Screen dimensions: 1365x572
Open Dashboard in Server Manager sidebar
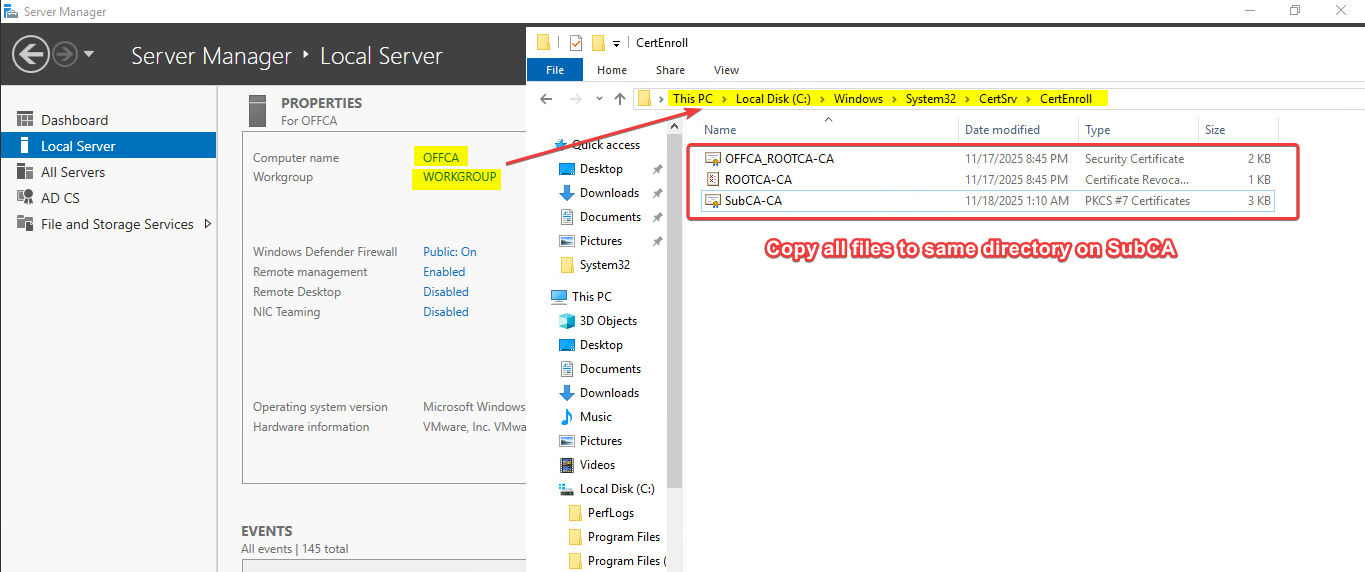74,120
